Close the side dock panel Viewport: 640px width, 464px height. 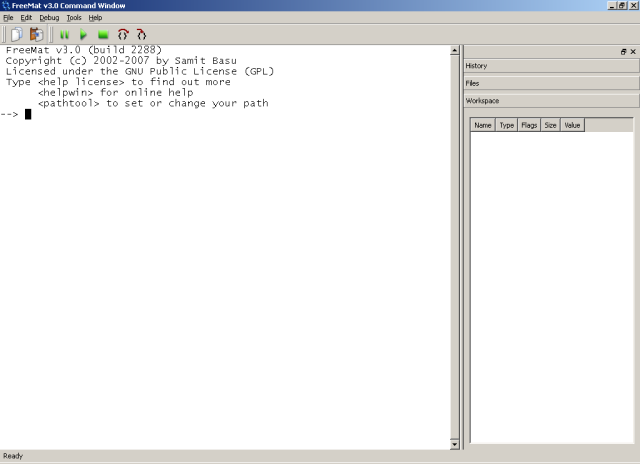coord(633,52)
